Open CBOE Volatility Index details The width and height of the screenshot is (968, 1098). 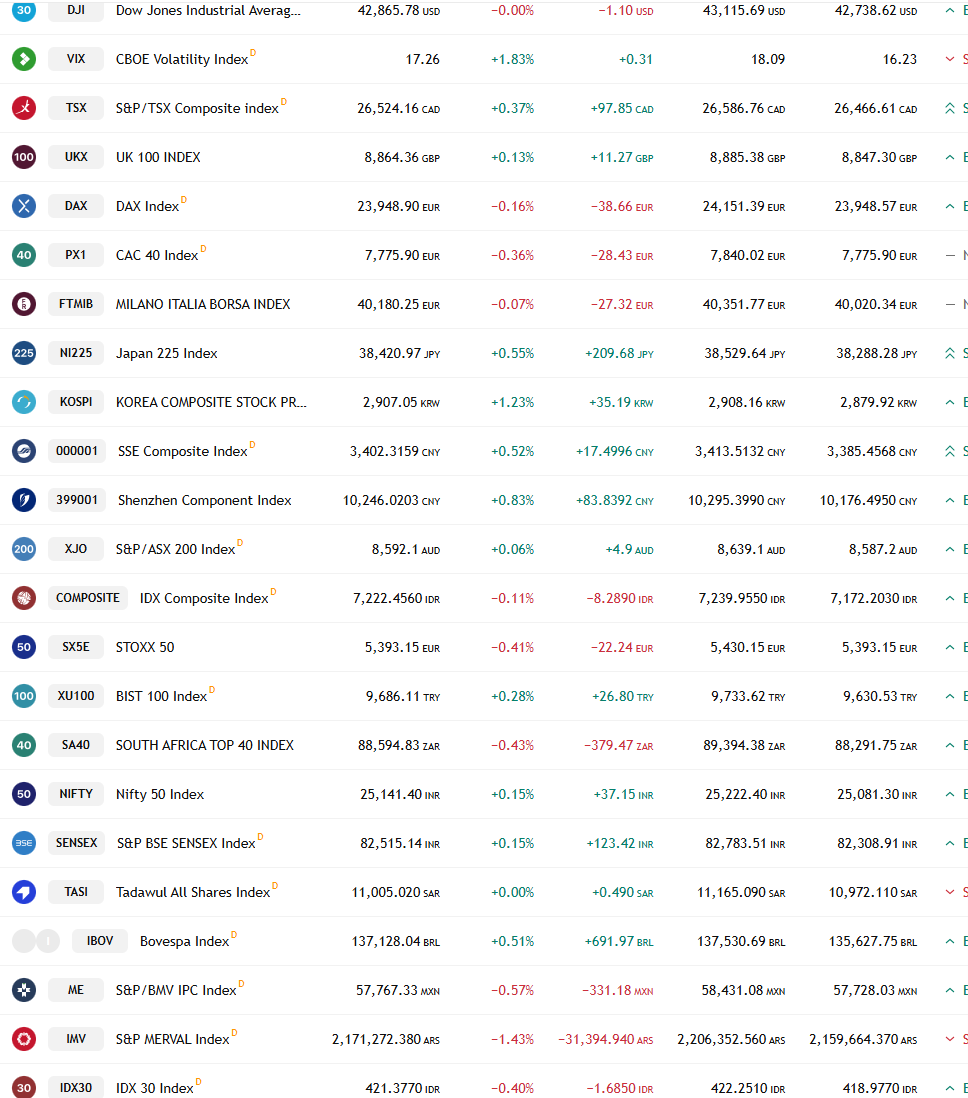[182, 60]
